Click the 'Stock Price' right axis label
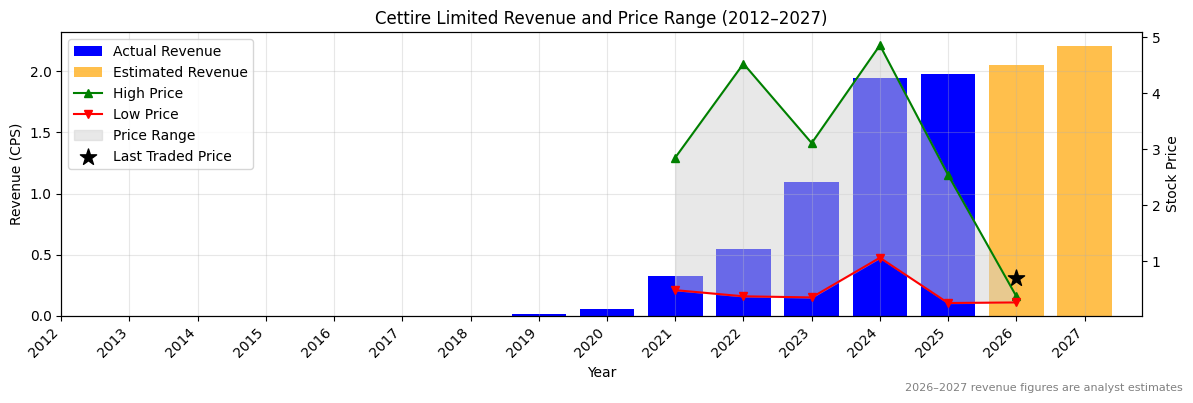The height and width of the screenshot is (403, 1193). tap(1172, 174)
